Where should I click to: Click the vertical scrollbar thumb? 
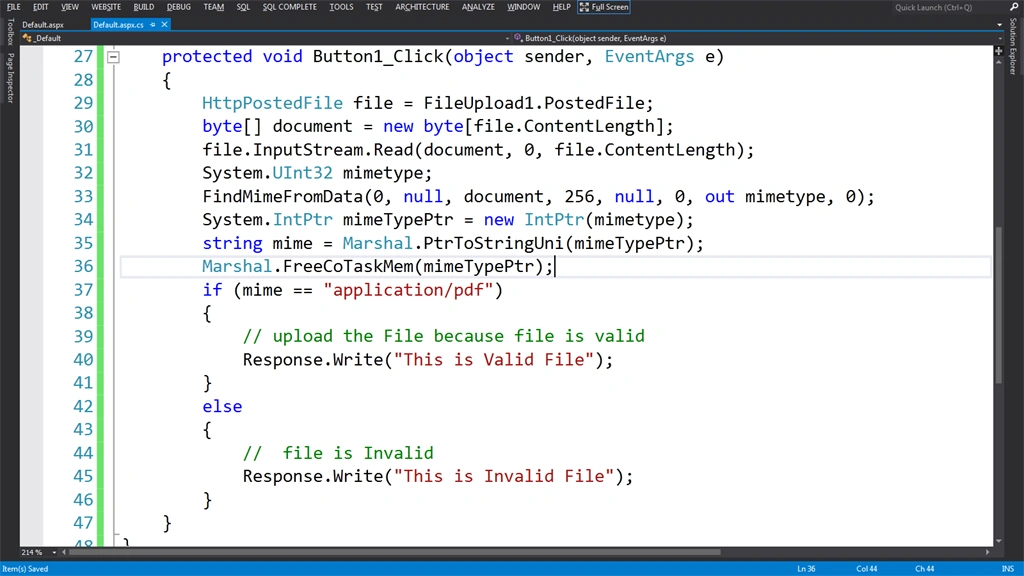[x=999, y=305]
